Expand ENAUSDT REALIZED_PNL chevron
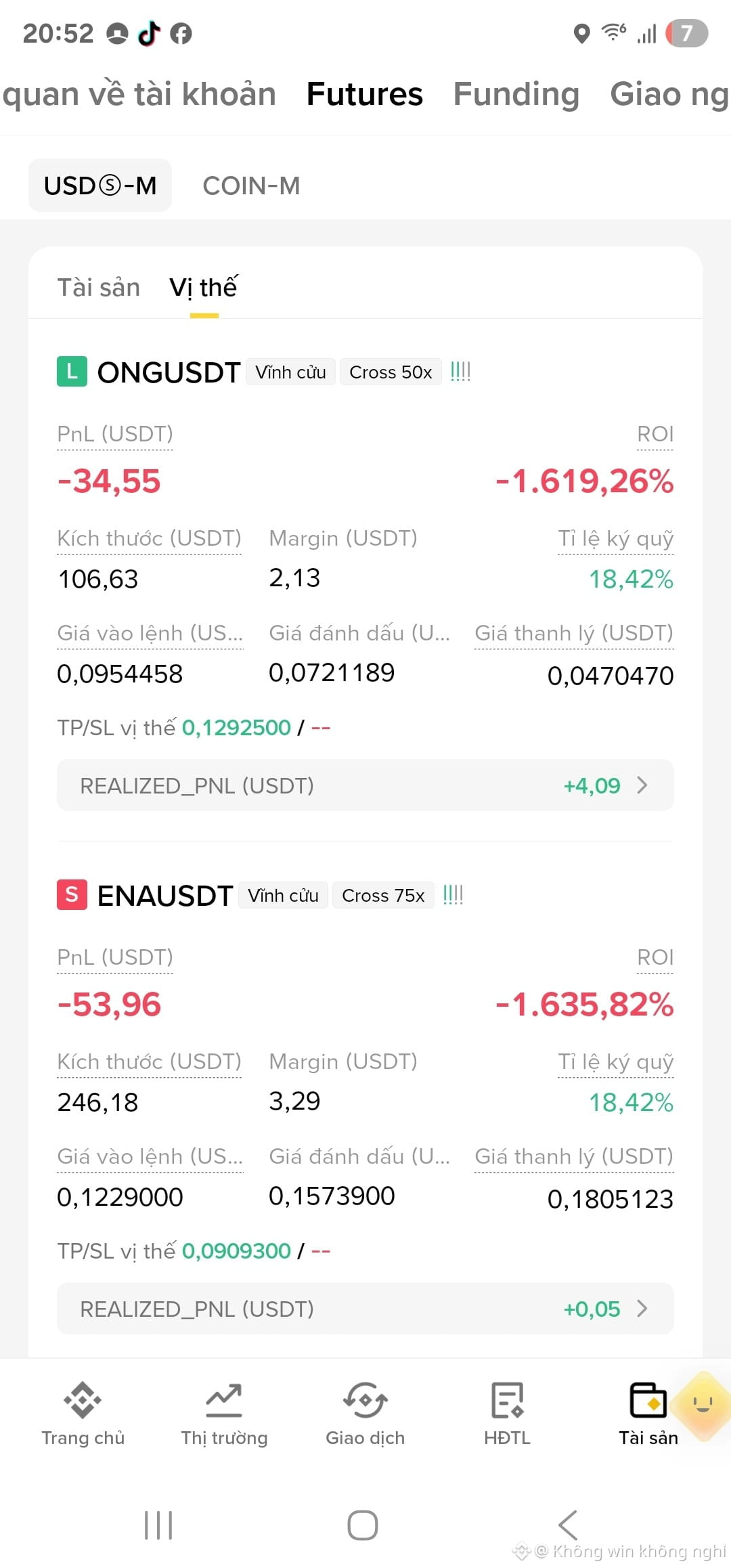 pos(642,1309)
